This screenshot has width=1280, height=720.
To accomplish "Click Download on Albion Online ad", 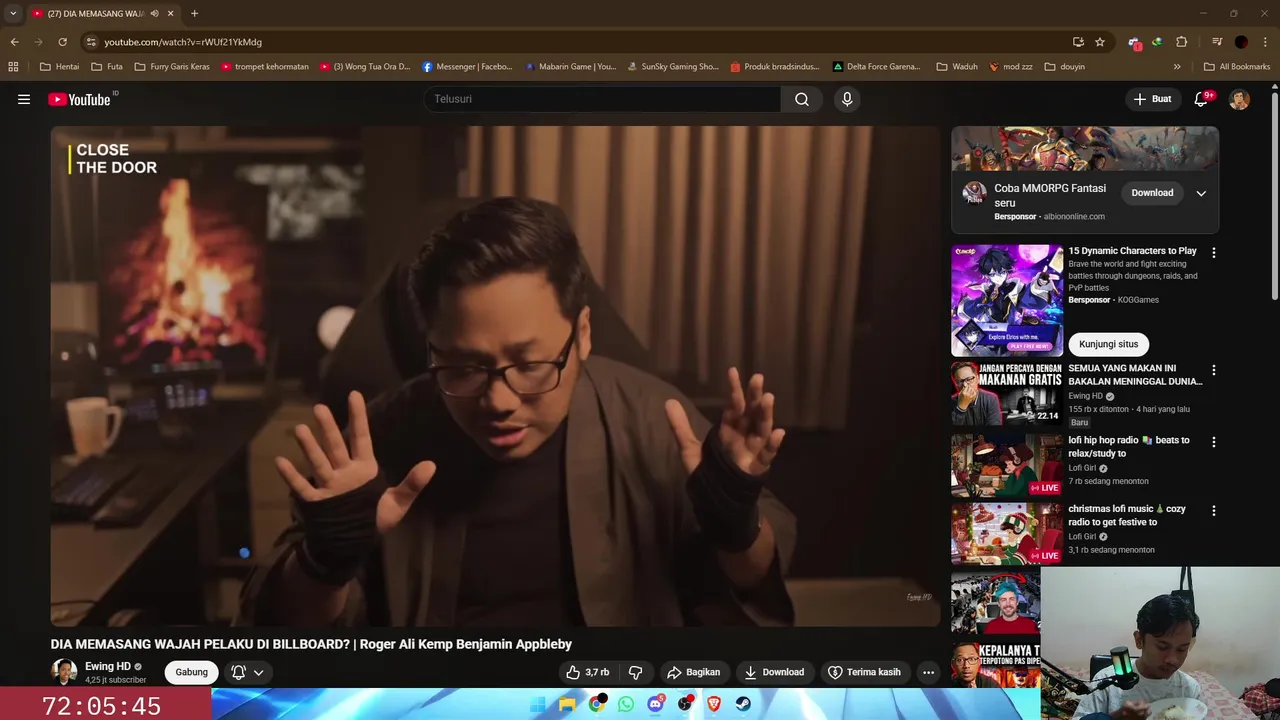I will point(1152,193).
